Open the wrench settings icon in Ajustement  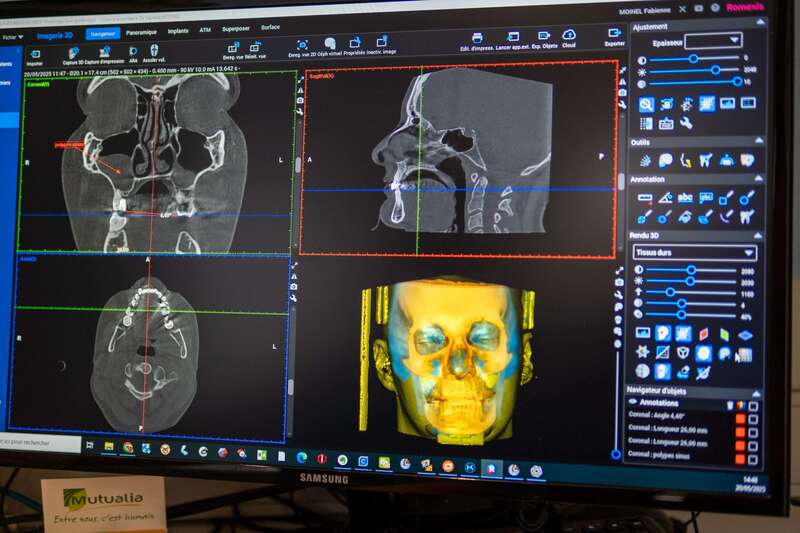(686, 123)
